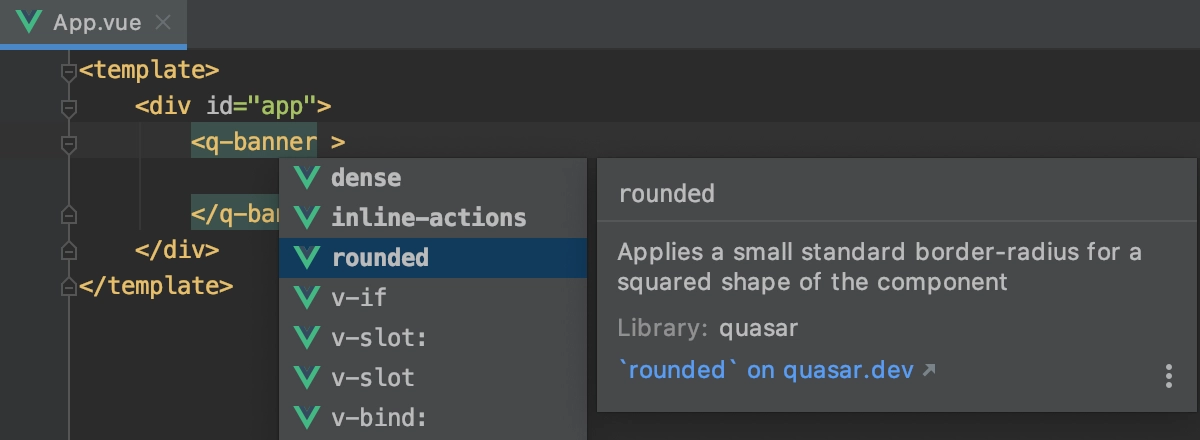Viewport: 1200px width, 440px height.
Task: Collapse the template tag fold marker
Action: click(68, 71)
